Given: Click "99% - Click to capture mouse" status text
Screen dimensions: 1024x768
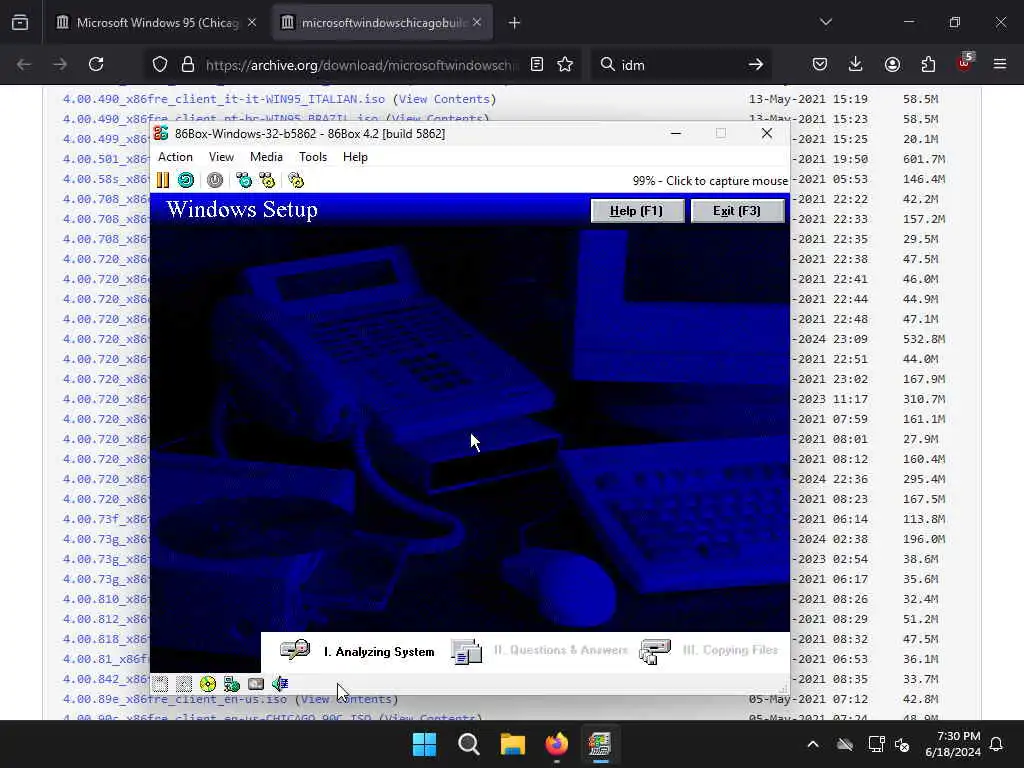Looking at the screenshot, I should coord(710,181).
